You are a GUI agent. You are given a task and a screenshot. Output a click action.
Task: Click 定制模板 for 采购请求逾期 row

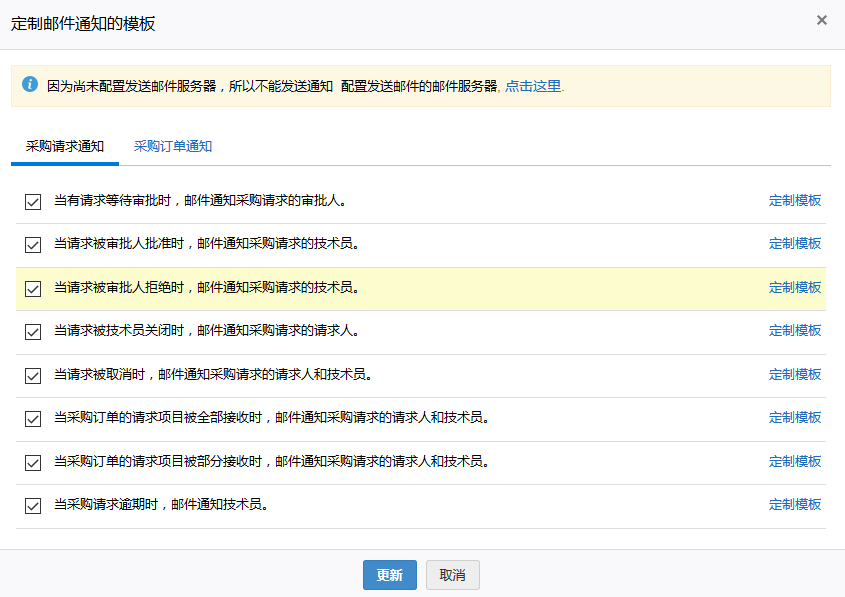[794, 504]
